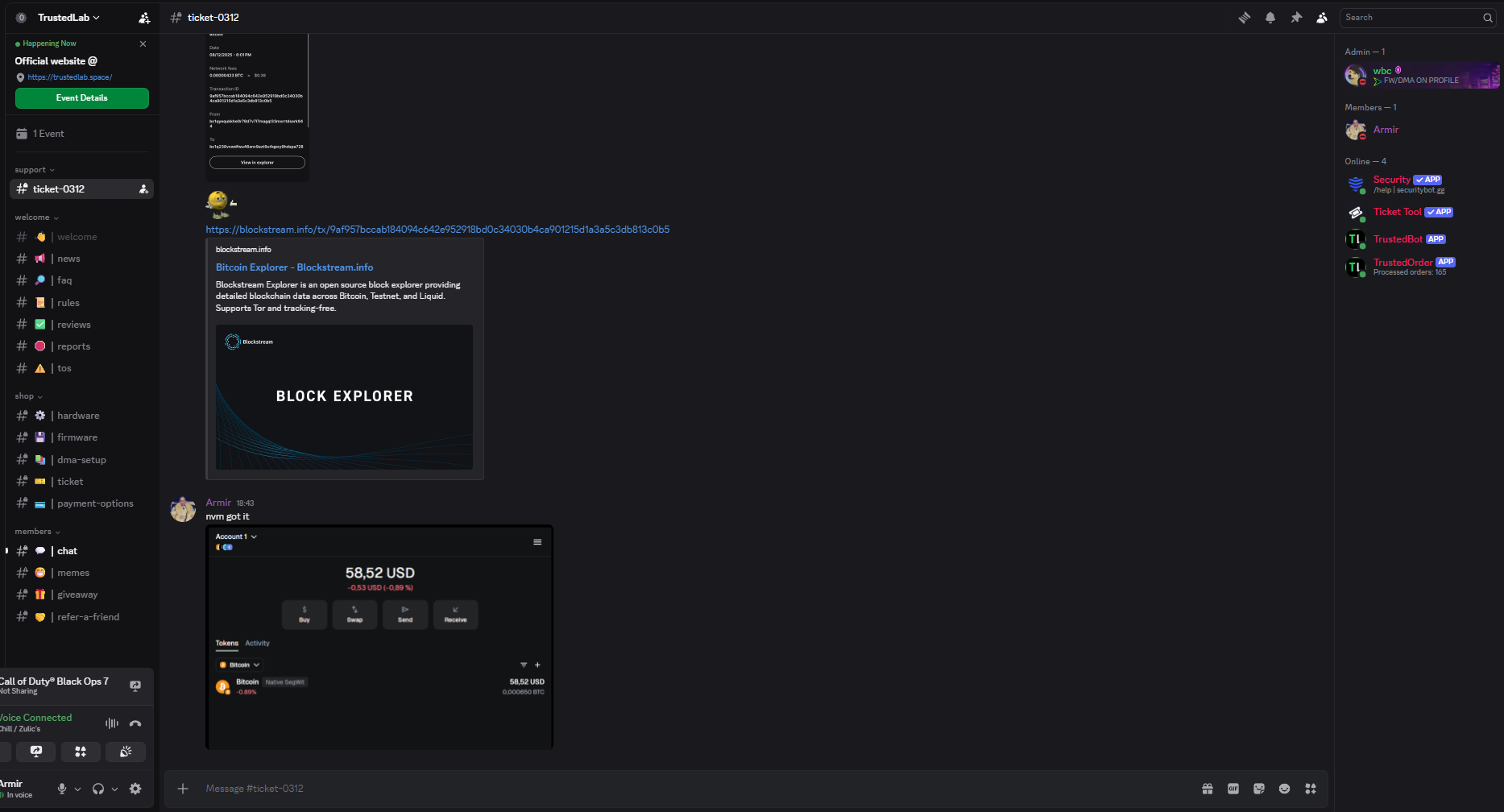The width and height of the screenshot is (1504, 812).
Task: Open Armir in member list
Action: [1420, 130]
